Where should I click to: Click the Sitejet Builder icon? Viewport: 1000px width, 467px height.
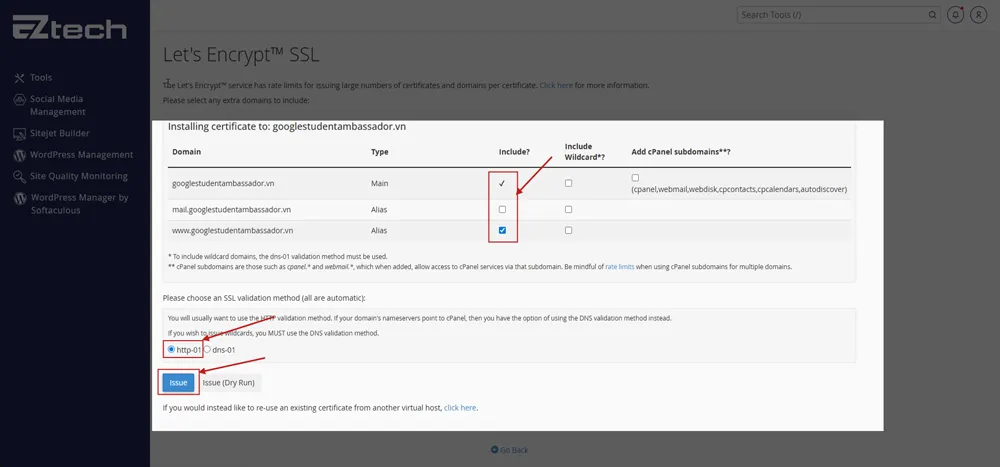[19, 134]
